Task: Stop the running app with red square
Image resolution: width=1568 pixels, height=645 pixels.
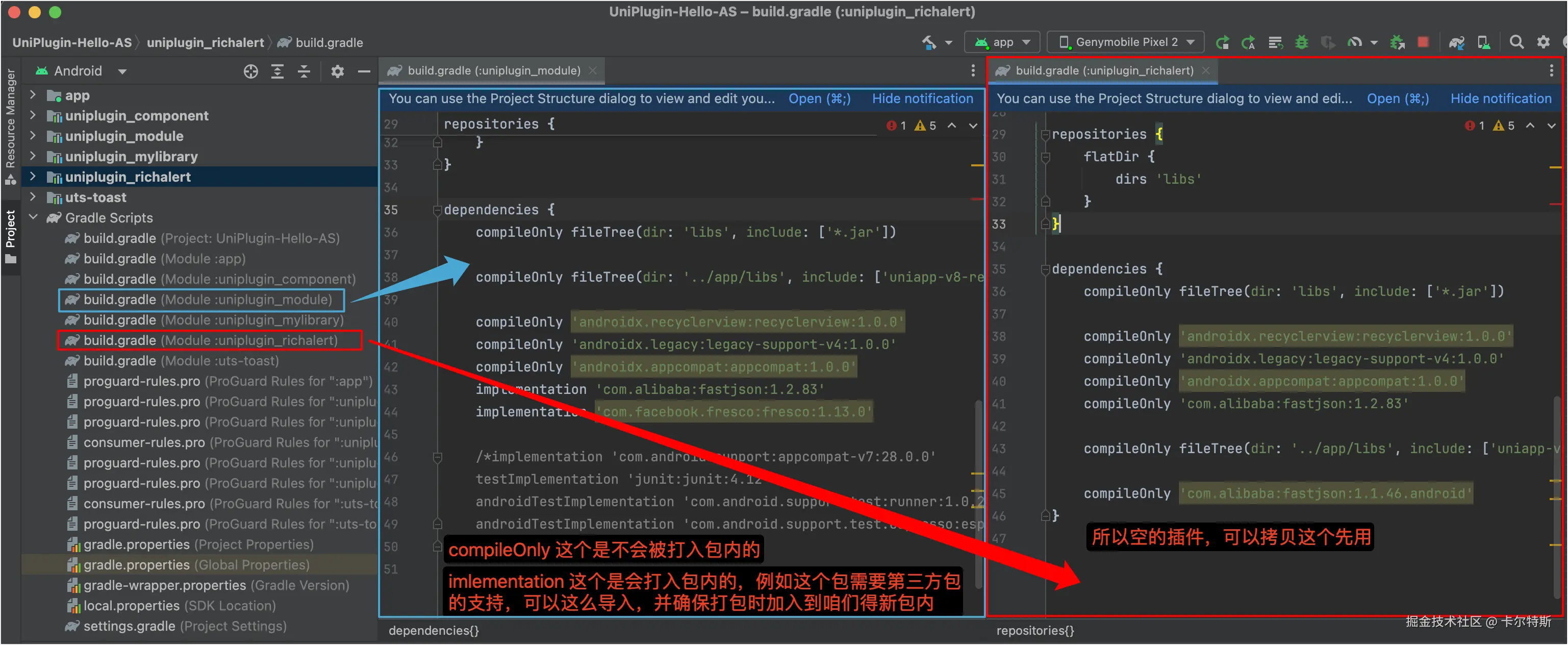Action: [1423, 42]
